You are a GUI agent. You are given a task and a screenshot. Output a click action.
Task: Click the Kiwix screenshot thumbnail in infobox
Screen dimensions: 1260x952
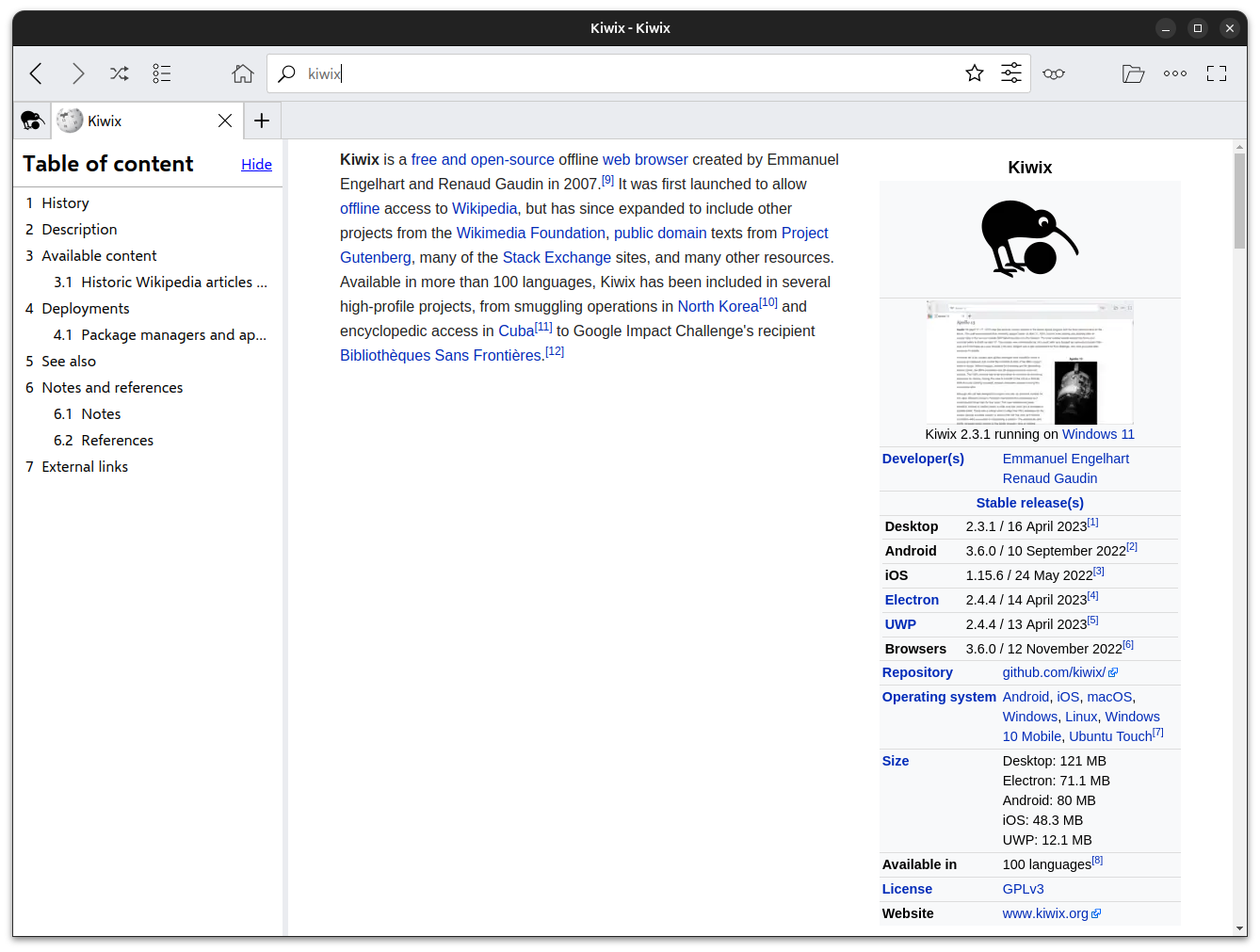1029,363
